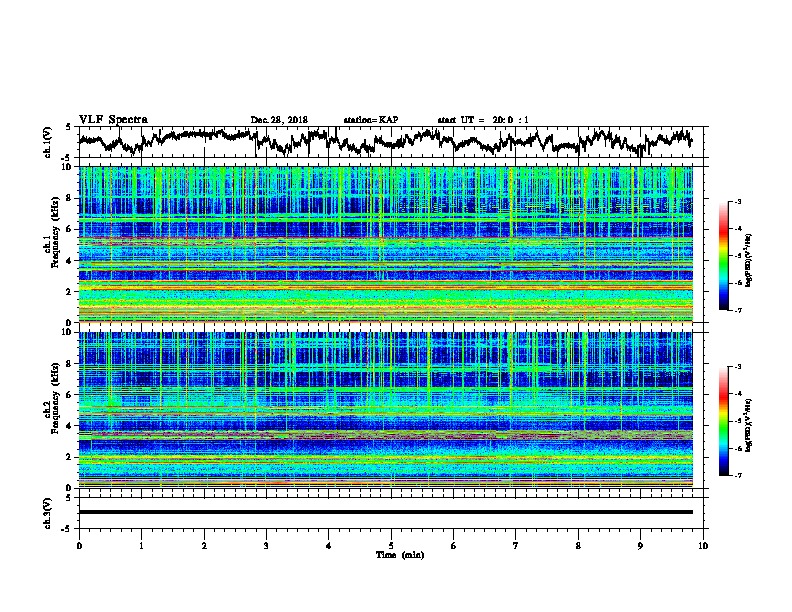Click the "6" kHz tick on ch.2 frequency axis
The height and width of the screenshot is (612, 792).
point(71,394)
